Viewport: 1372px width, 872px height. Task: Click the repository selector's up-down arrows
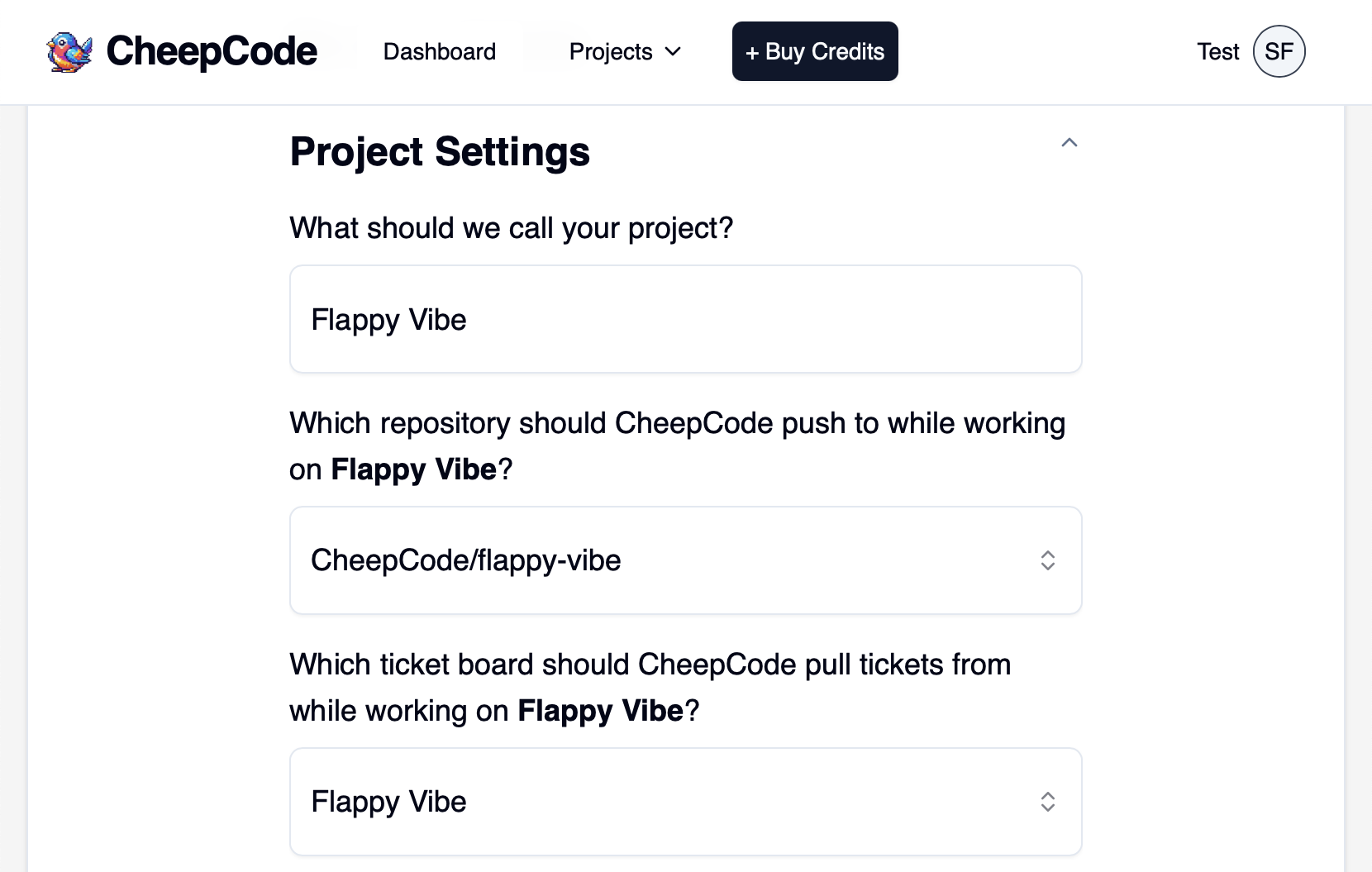pos(1047,560)
